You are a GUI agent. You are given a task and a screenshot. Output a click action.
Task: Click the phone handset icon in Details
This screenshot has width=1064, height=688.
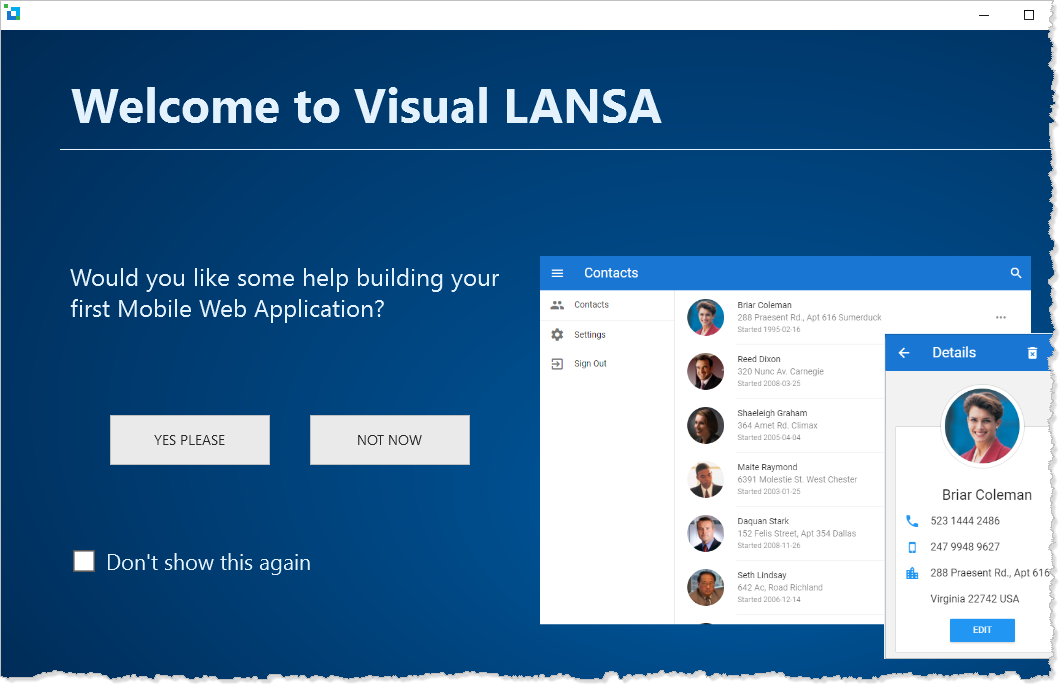click(x=912, y=521)
